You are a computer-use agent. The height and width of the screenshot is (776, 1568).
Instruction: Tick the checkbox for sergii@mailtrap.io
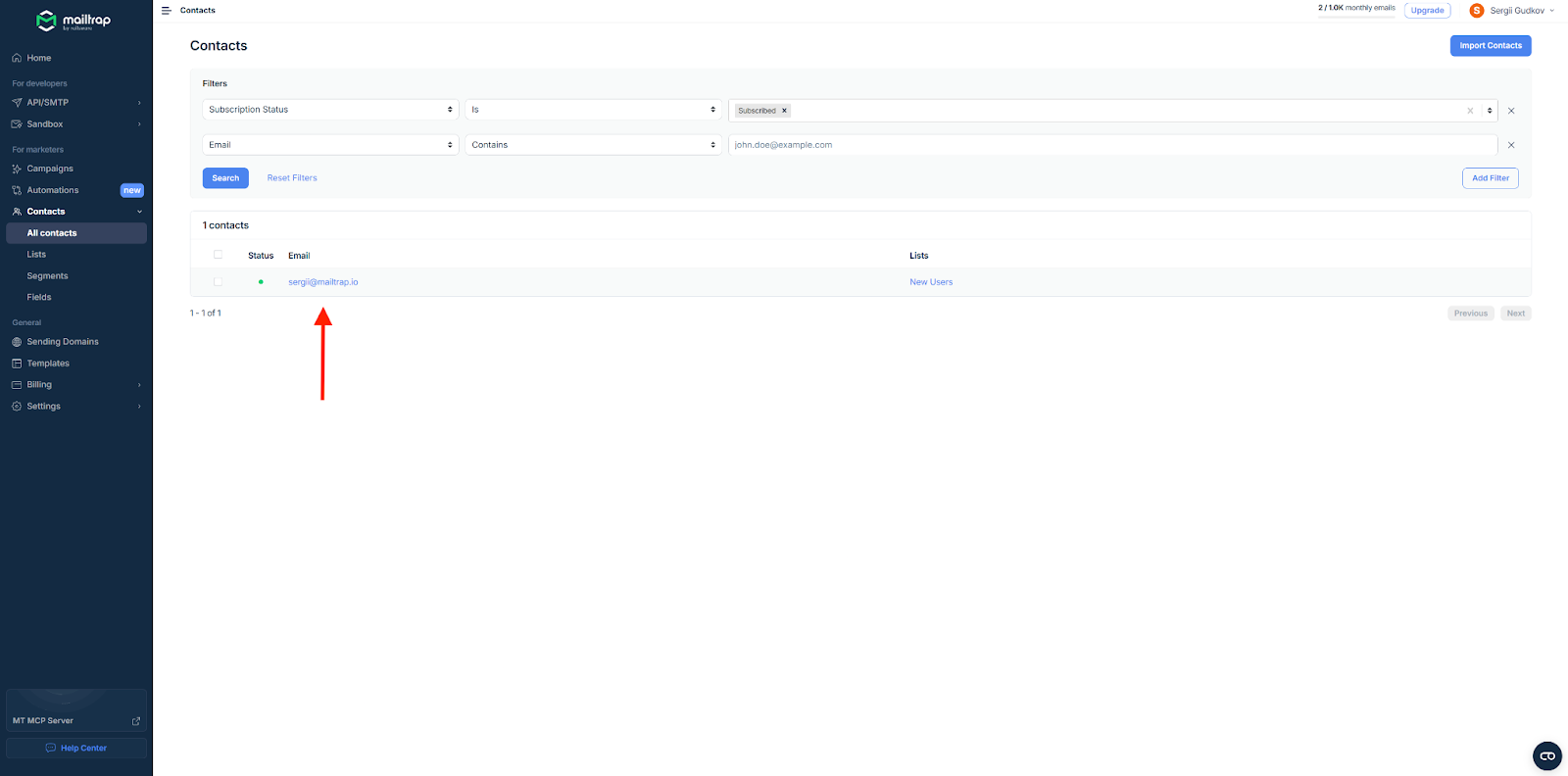tap(218, 281)
